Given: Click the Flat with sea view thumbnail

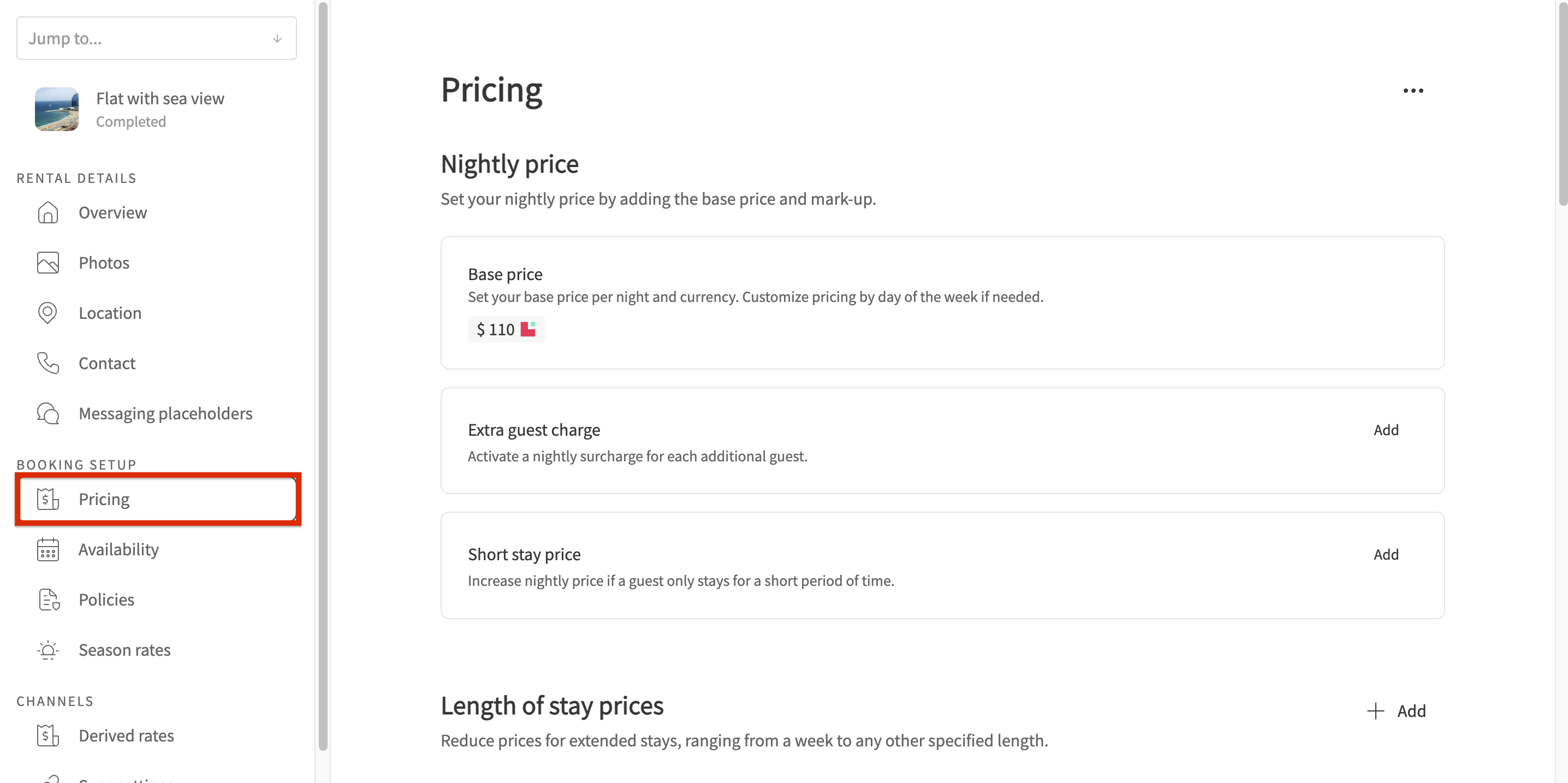Looking at the screenshot, I should (57, 109).
